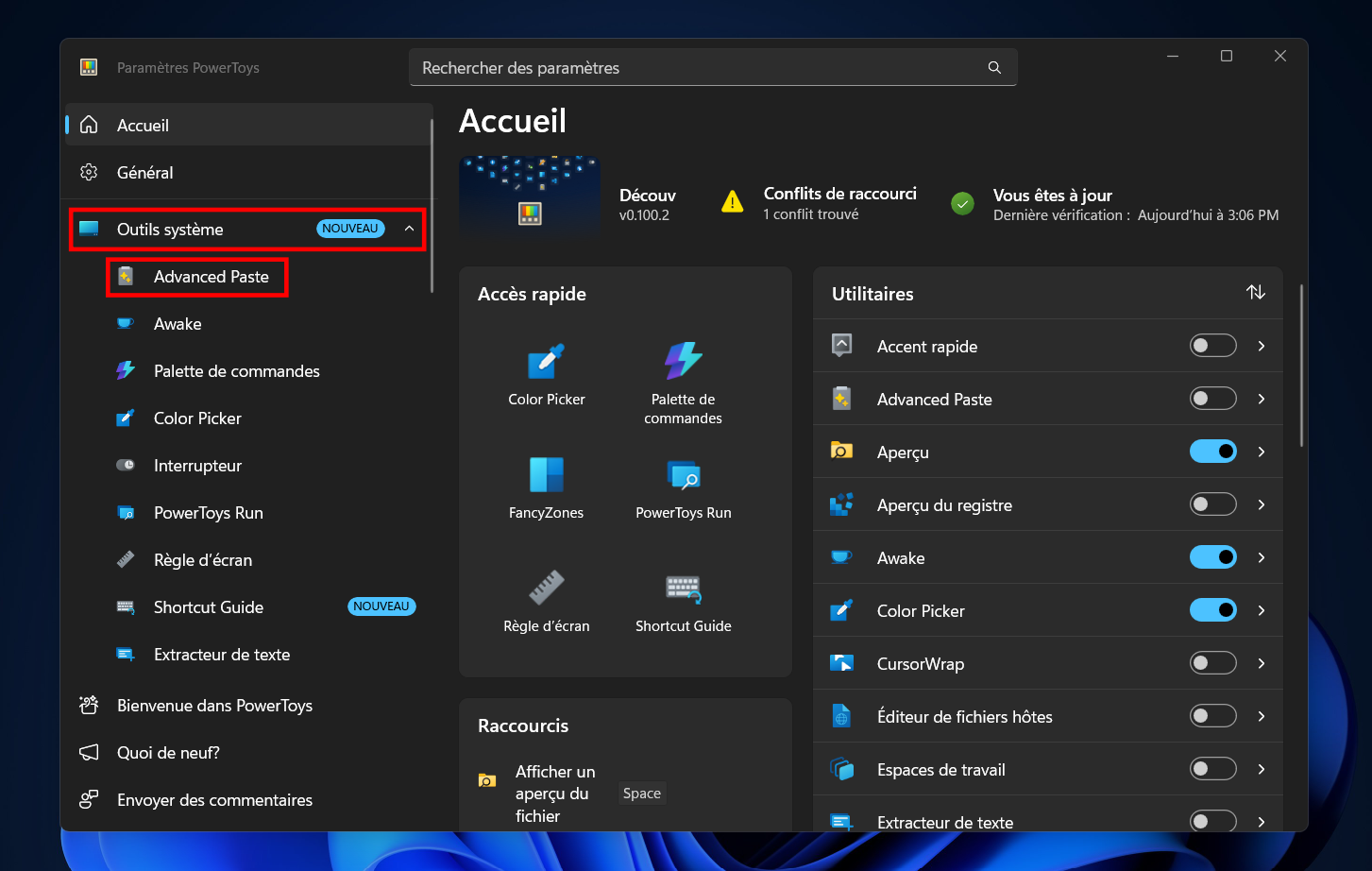Turn off the Color Picker toggle
Image resolution: width=1372 pixels, height=871 pixels.
click(x=1212, y=610)
